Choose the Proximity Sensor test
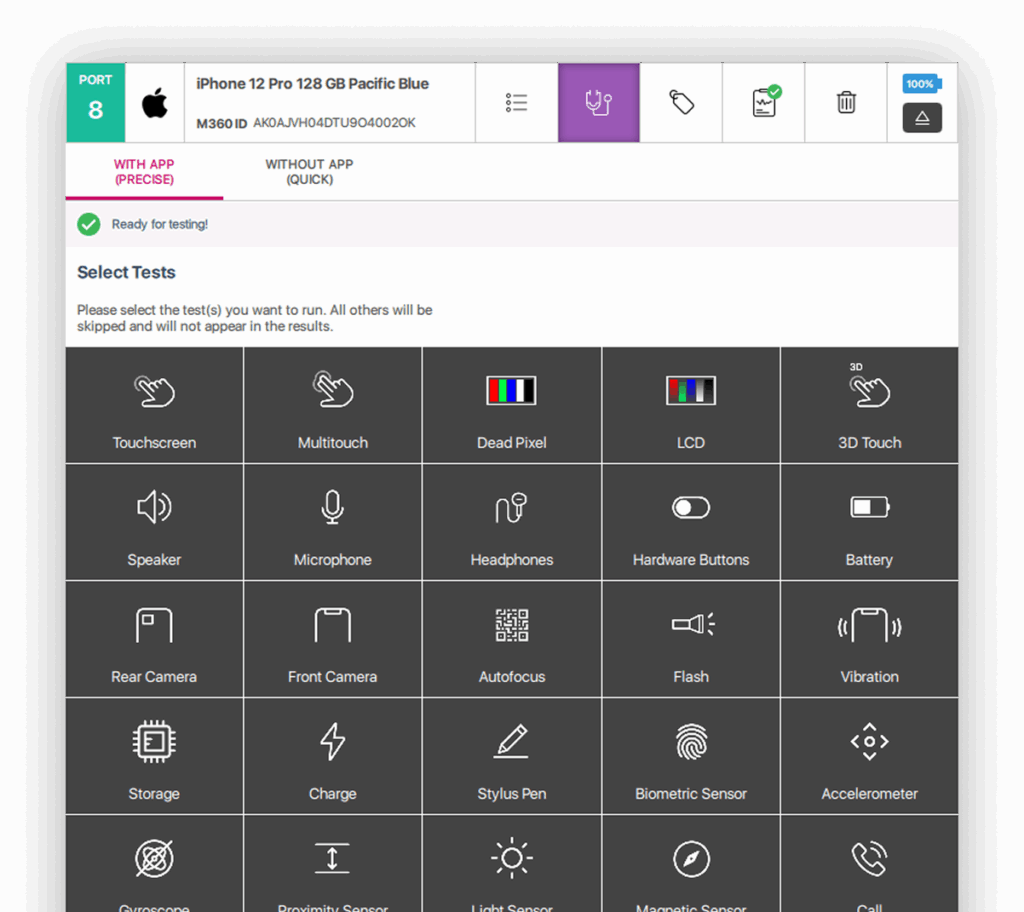 coord(332,864)
